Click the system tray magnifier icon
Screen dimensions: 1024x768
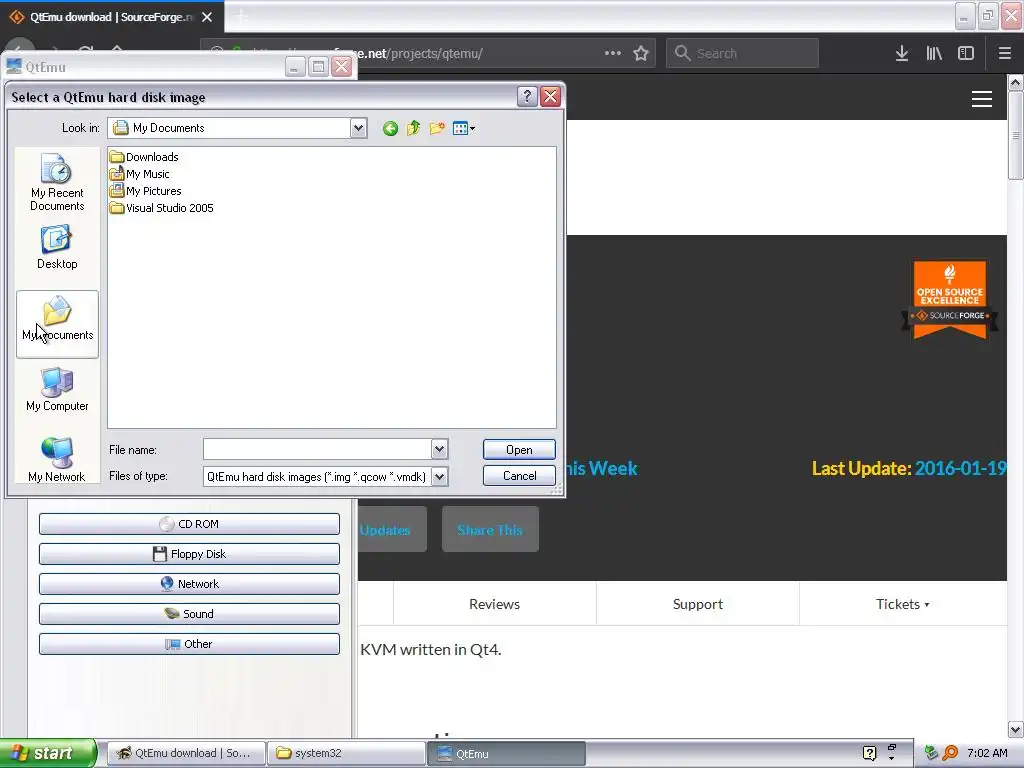pyautogui.click(x=950, y=754)
